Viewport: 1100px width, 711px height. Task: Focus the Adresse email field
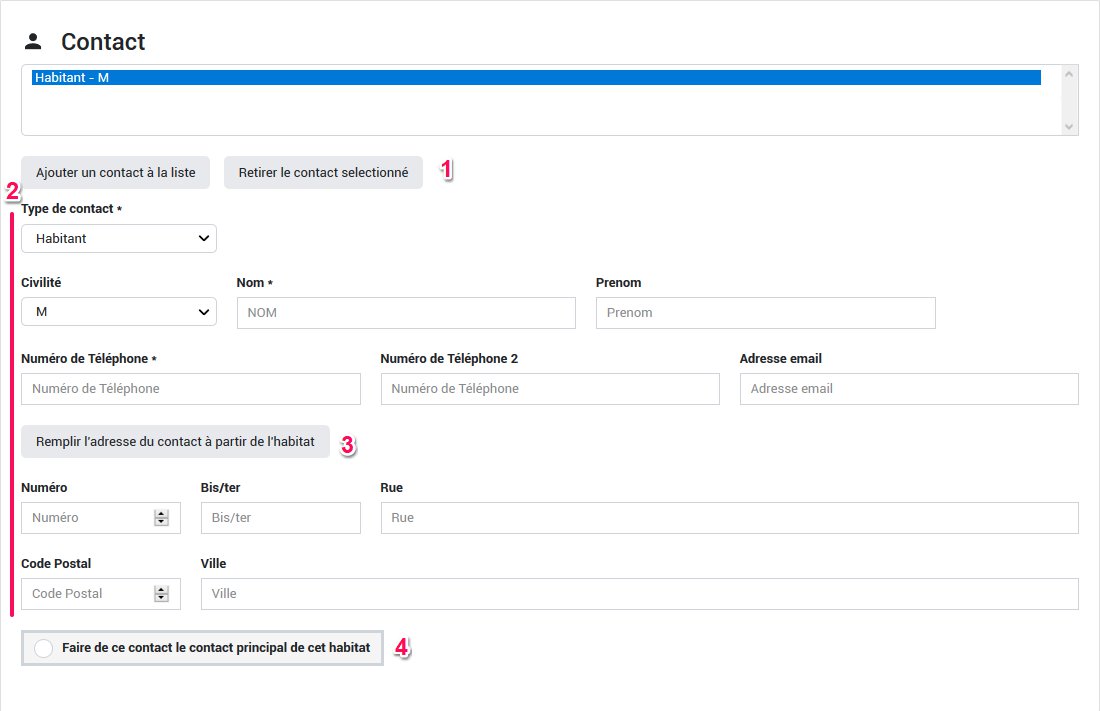908,389
